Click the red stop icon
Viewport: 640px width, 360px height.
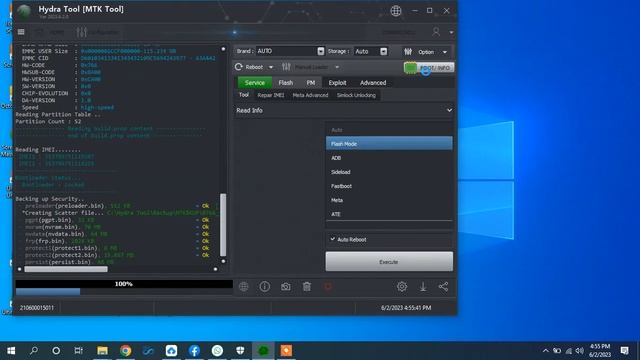[328, 287]
